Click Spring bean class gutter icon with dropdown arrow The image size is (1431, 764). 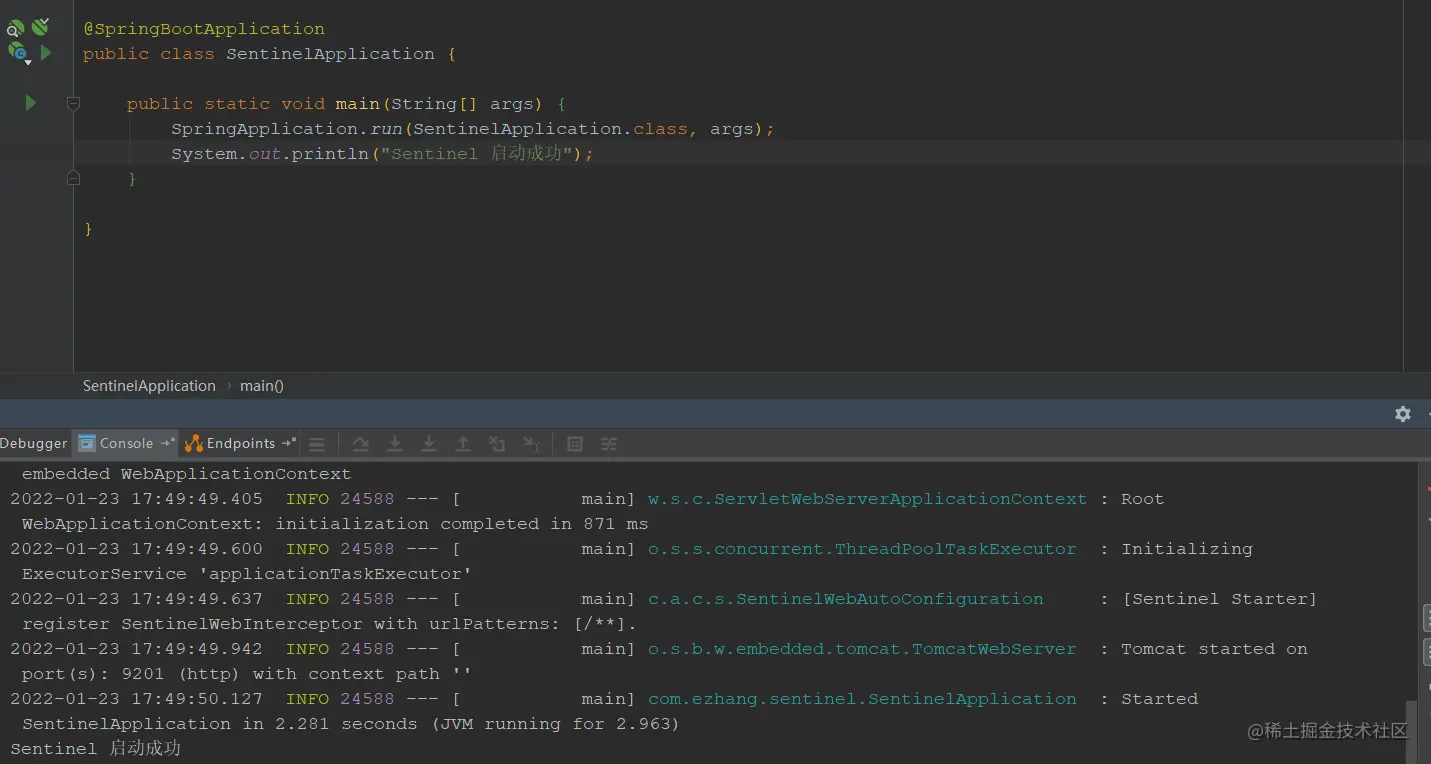pos(18,53)
